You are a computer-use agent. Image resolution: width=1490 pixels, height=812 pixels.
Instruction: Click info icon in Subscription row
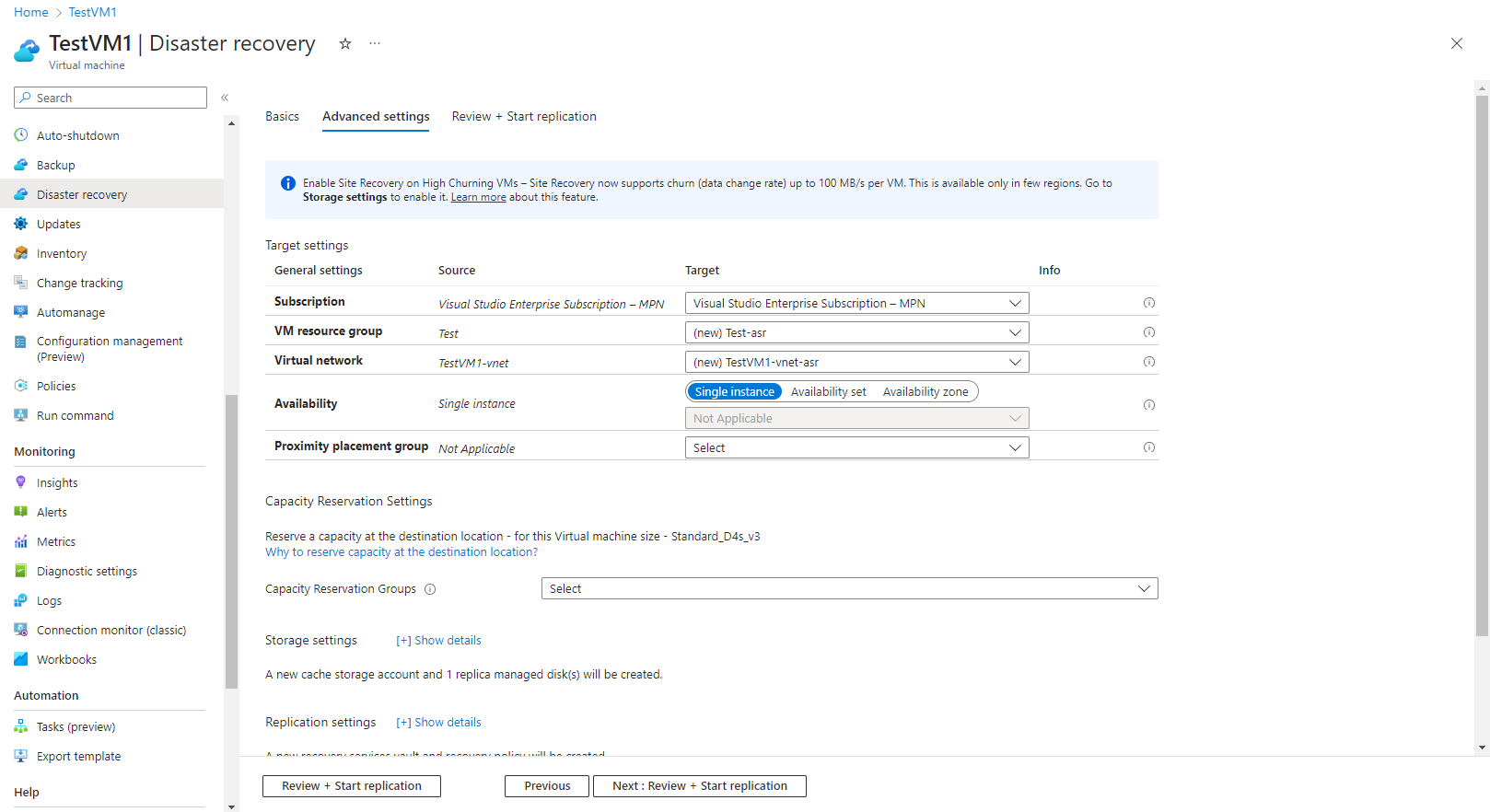tap(1149, 303)
